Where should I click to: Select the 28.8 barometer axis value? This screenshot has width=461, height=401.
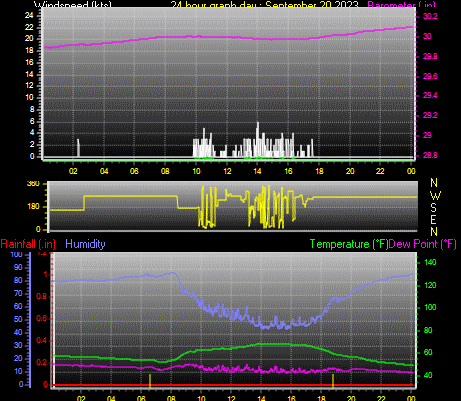430,155
